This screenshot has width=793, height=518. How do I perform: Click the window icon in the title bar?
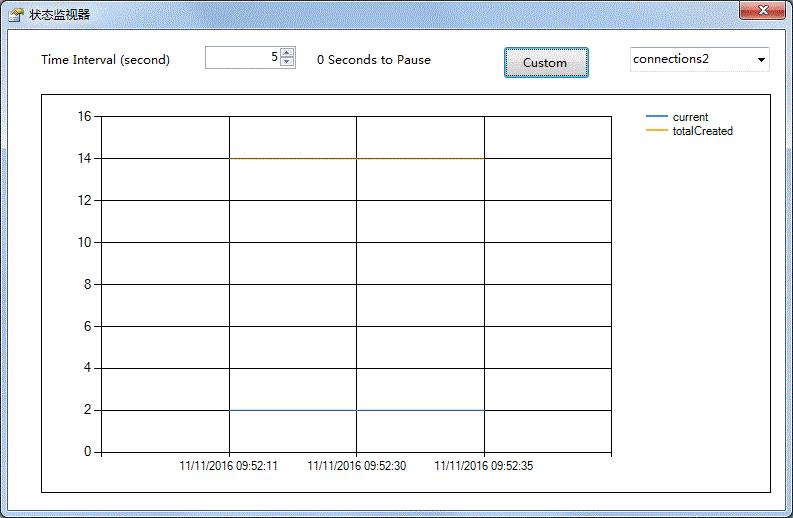(16, 15)
